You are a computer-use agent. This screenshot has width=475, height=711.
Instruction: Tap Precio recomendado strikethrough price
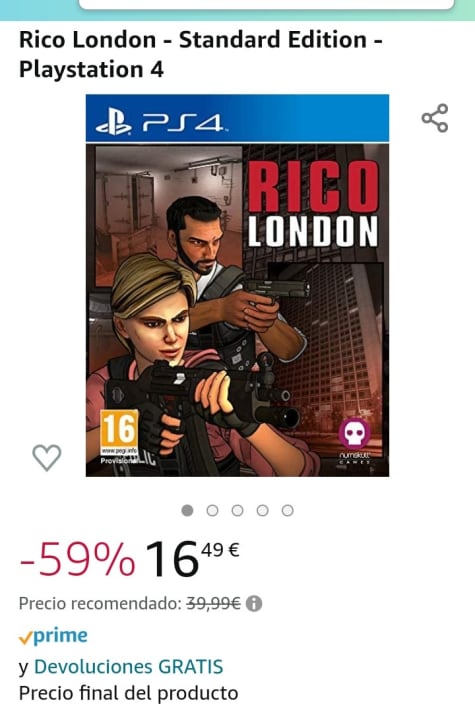click(213, 604)
